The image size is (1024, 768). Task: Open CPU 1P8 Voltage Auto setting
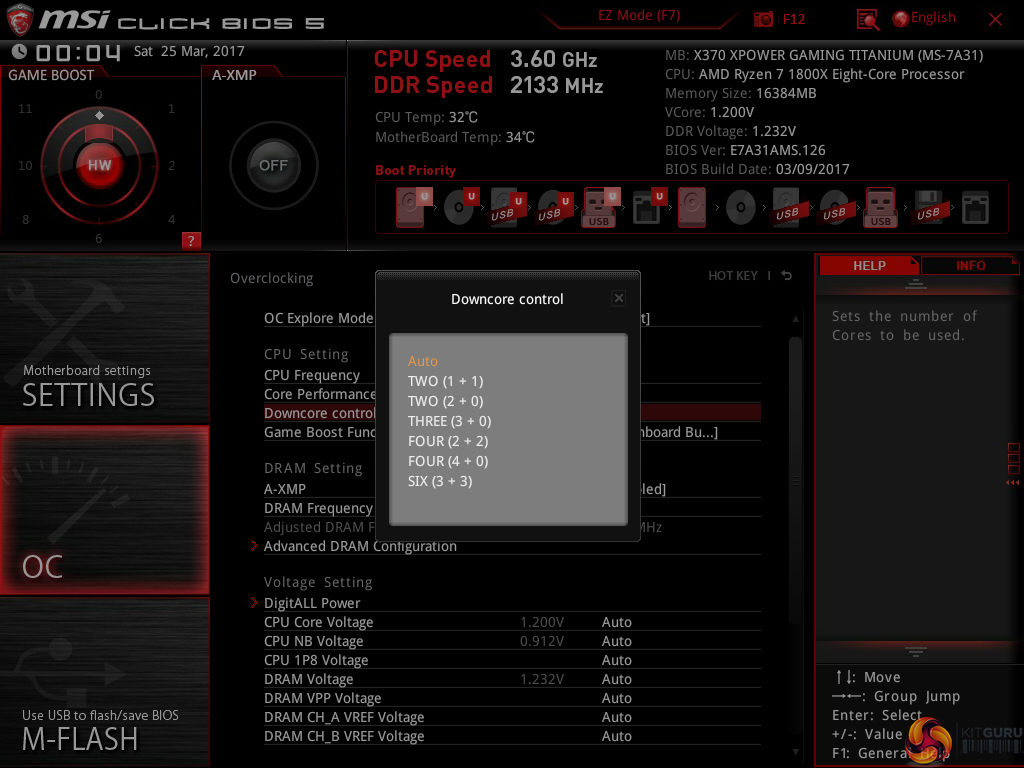(616, 660)
